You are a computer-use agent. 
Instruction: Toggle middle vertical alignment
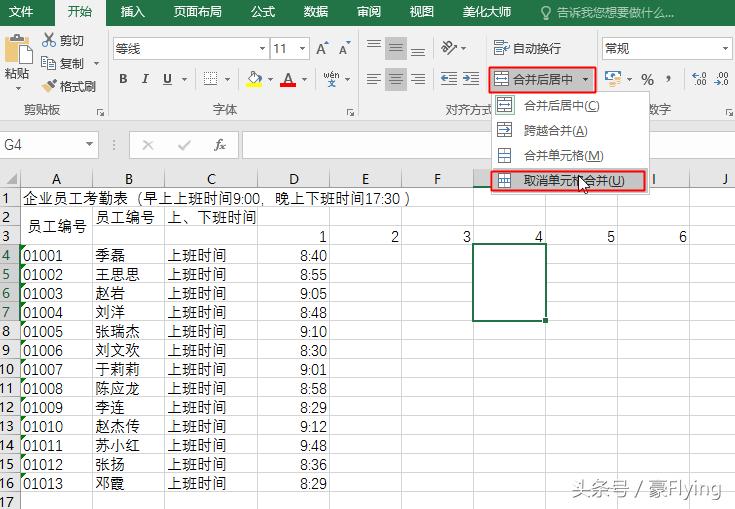[396, 48]
